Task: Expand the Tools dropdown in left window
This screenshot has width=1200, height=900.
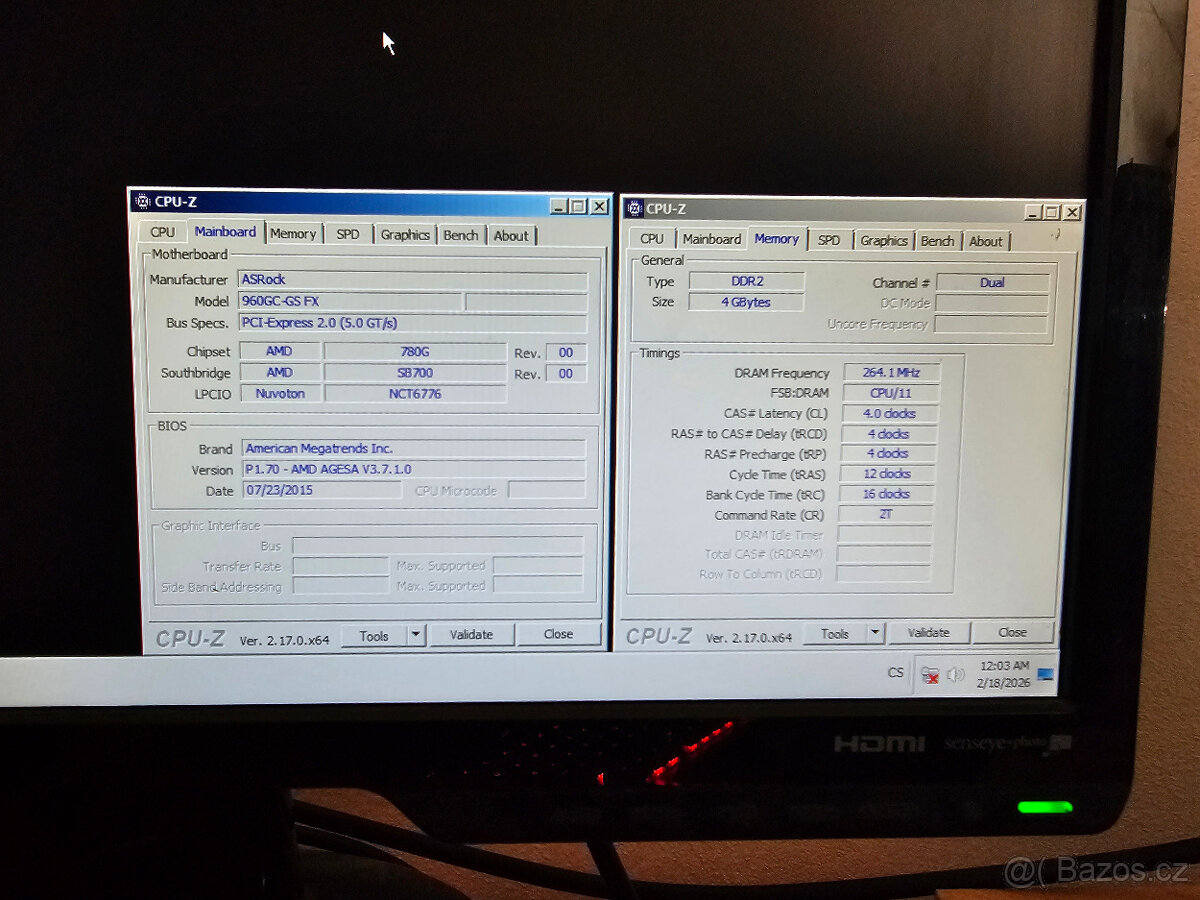Action: tap(417, 634)
